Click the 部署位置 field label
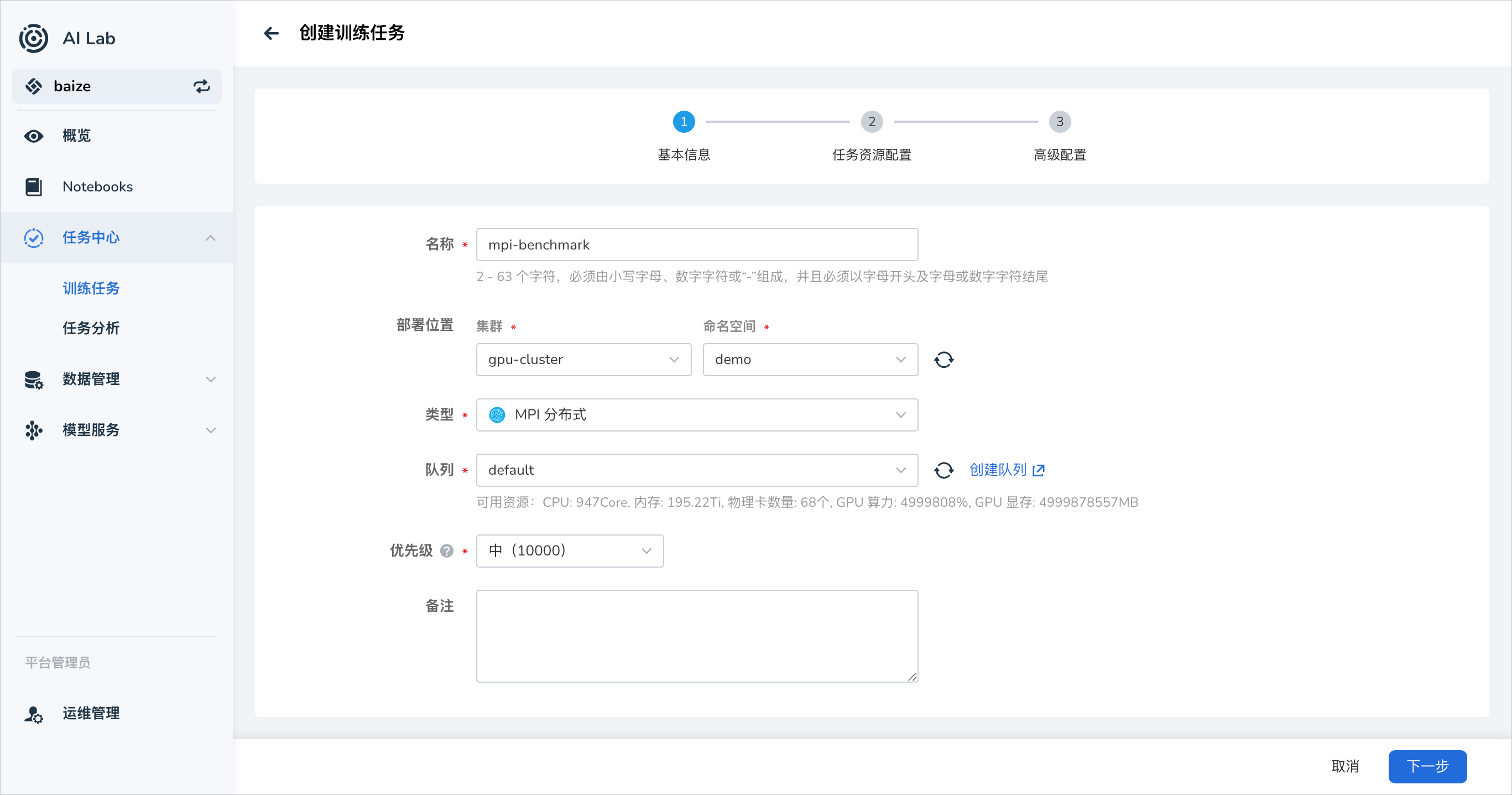1512x795 pixels. coord(425,325)
